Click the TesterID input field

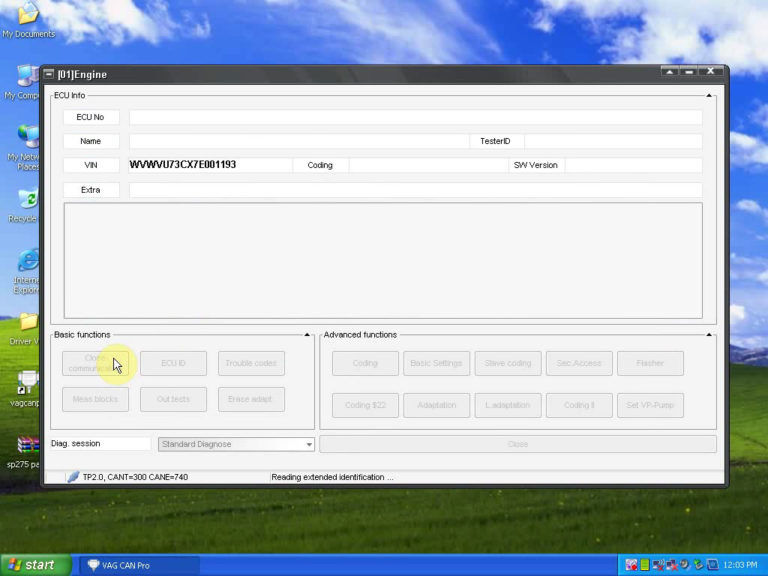click(x=613, y=141)
